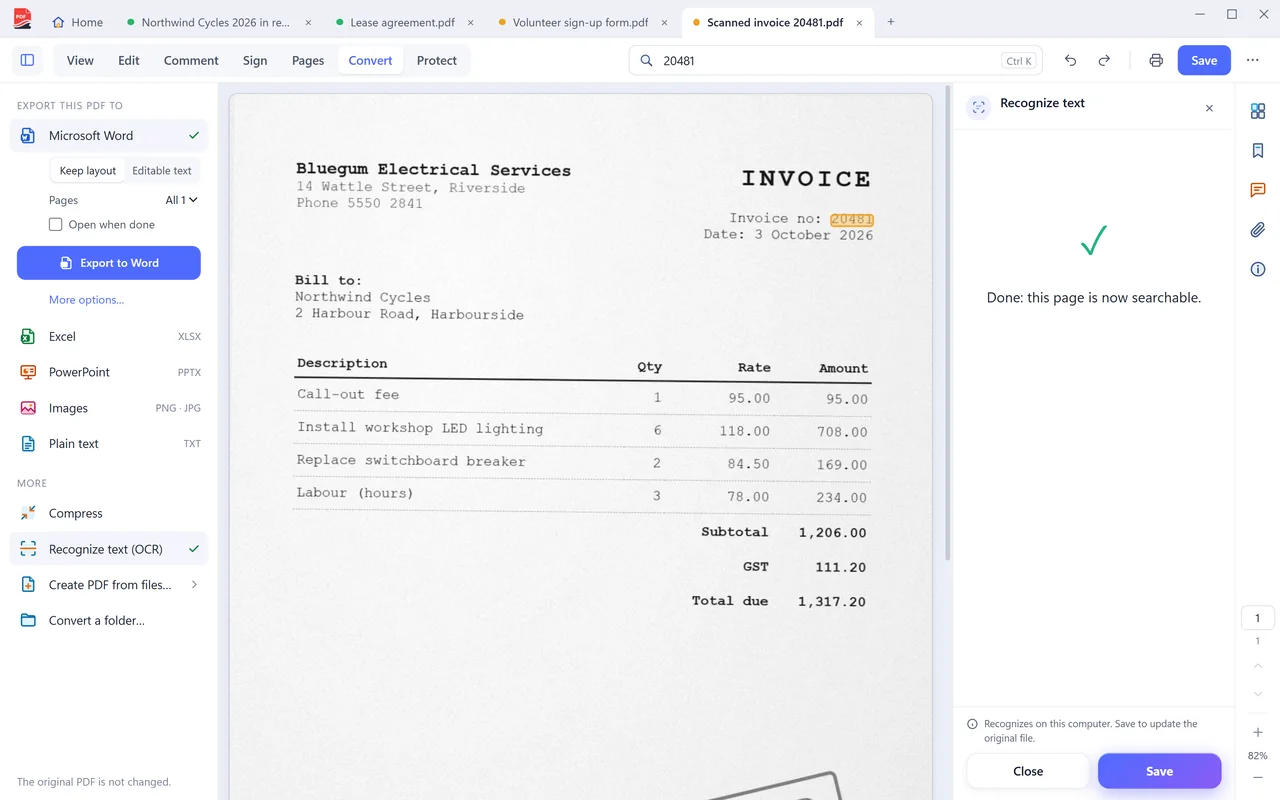Select Compress option
This screenshot has width=1280, height=800.
[x=109, y=513]
